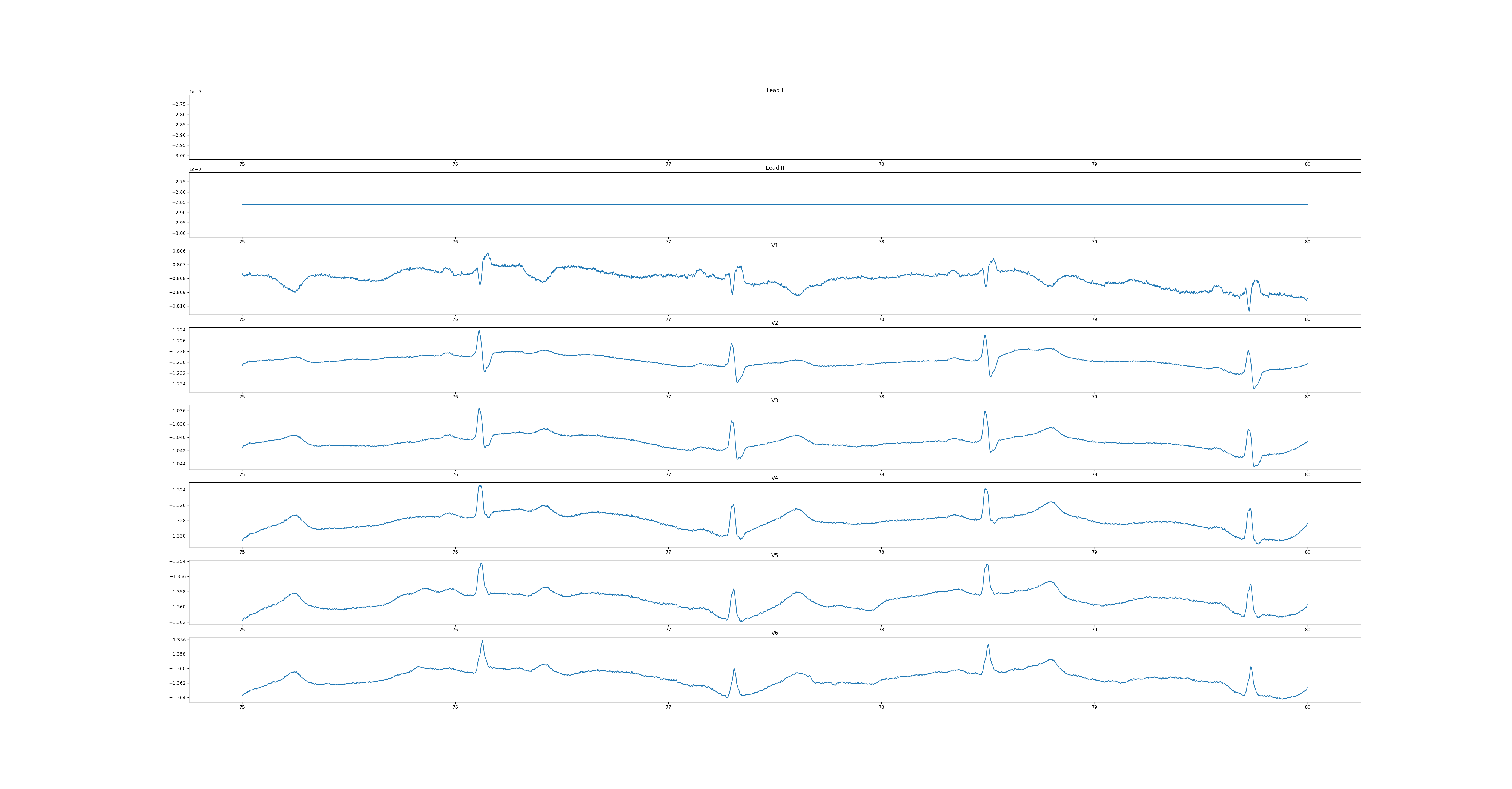Viewport: 1512px width, 789px height.
Task: Click y-axis label −1.044 on V3 plot
Action: (178, 464)
